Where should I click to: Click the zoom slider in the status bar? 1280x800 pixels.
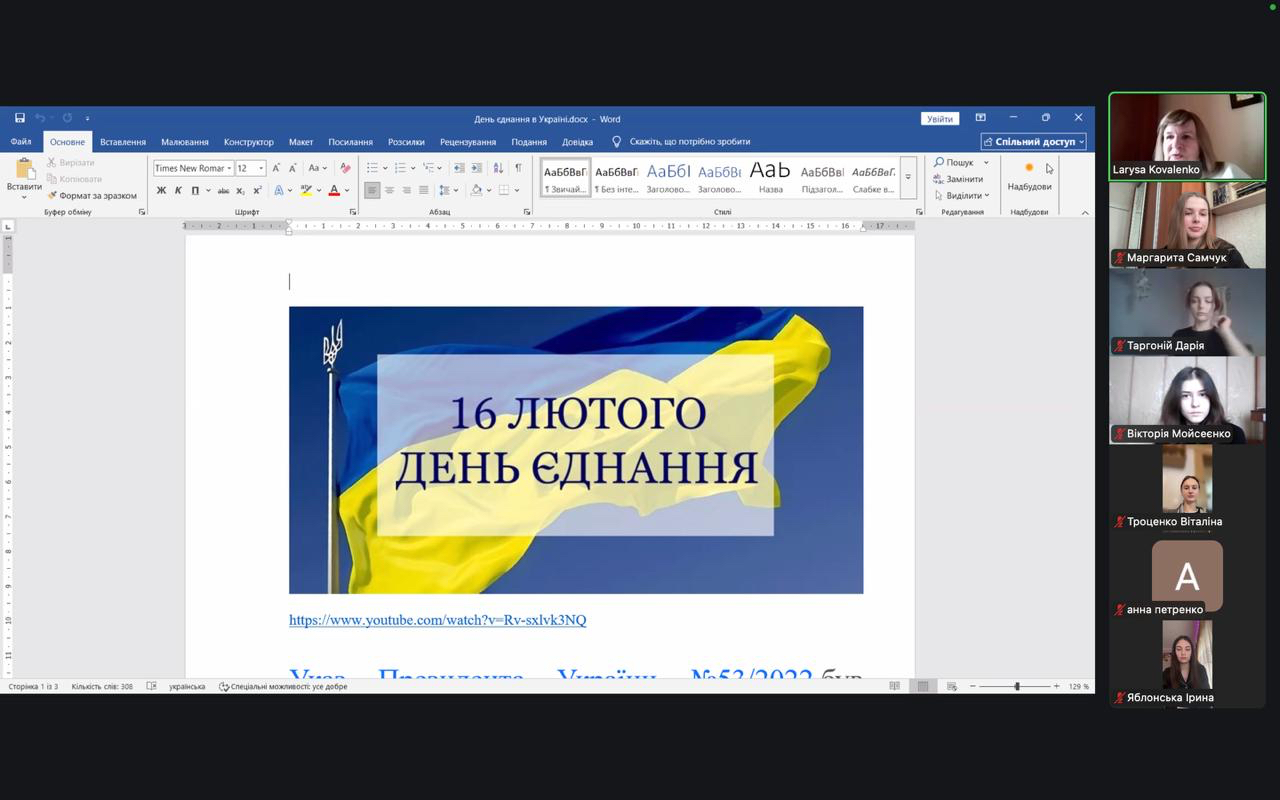click(x=1017, y=686)
